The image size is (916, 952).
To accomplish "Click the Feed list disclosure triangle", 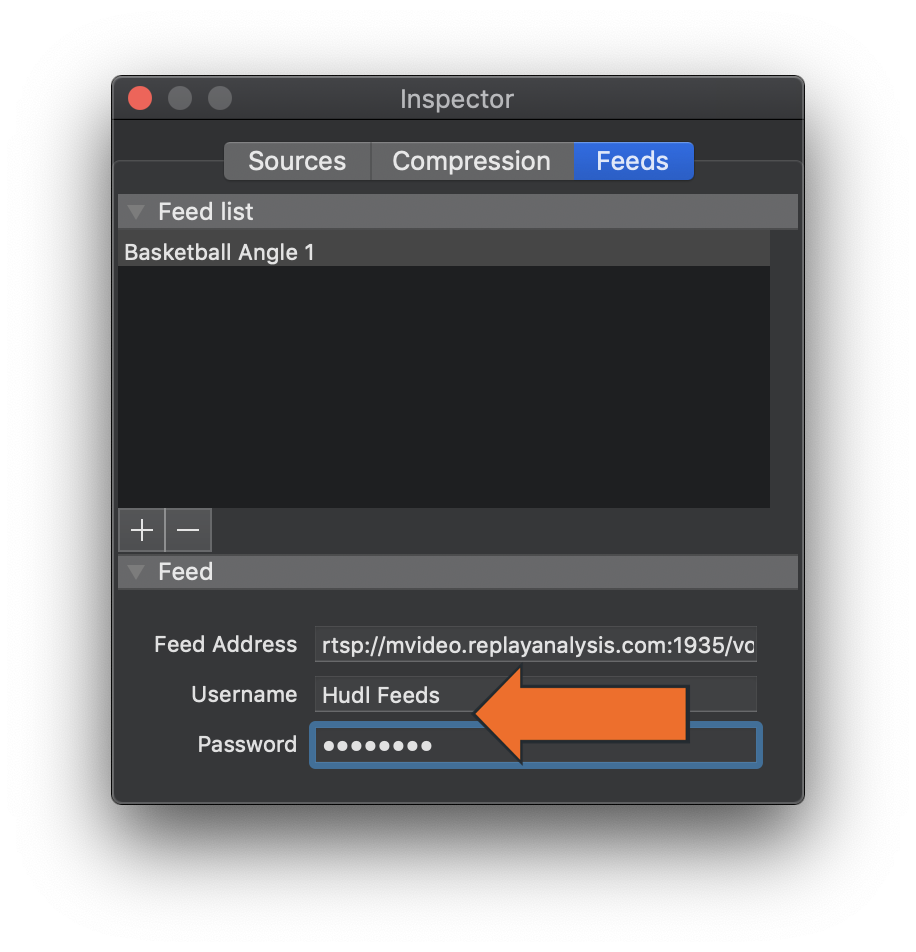I will 136,212.
